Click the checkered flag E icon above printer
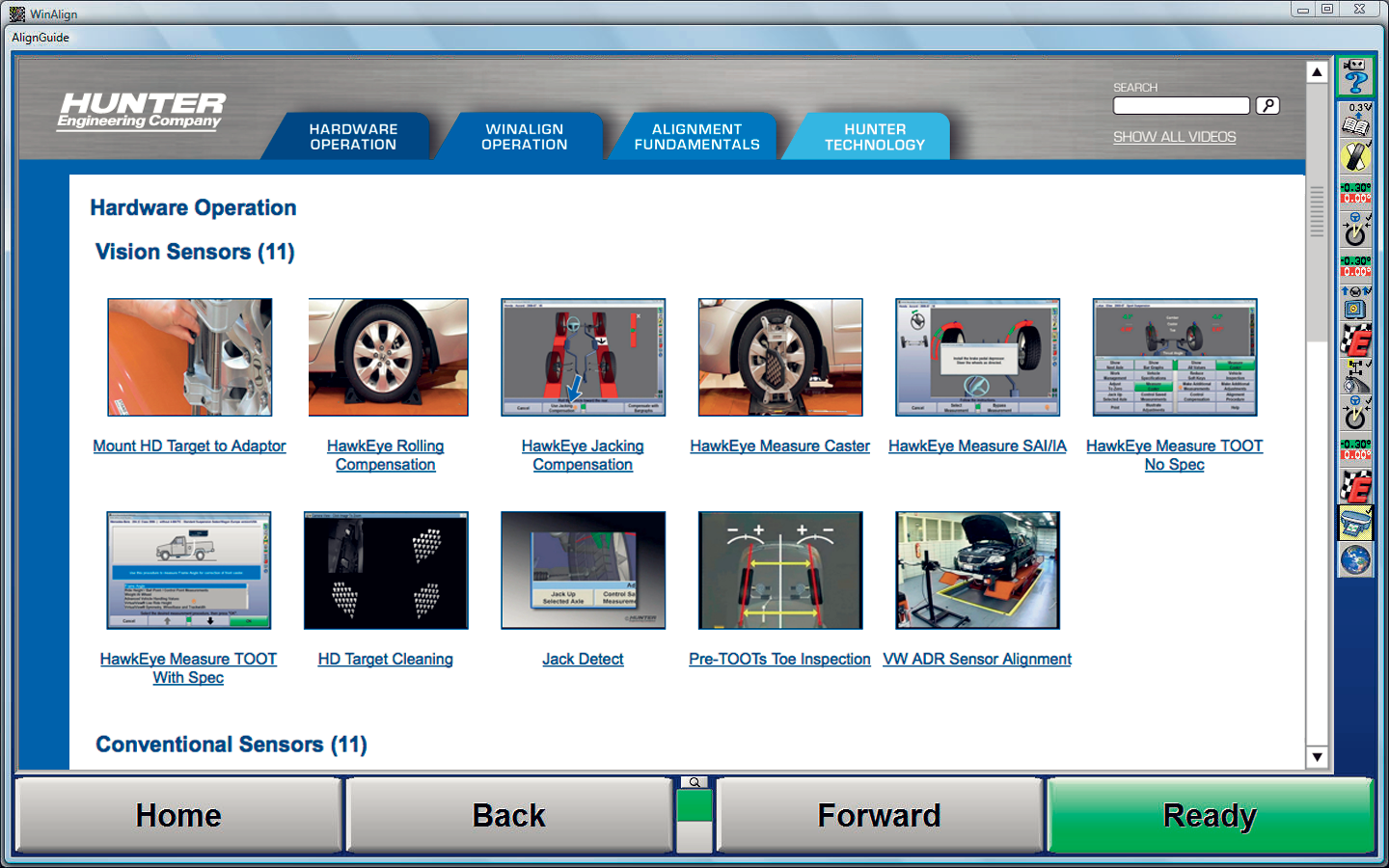 (x=1355, y=487)
